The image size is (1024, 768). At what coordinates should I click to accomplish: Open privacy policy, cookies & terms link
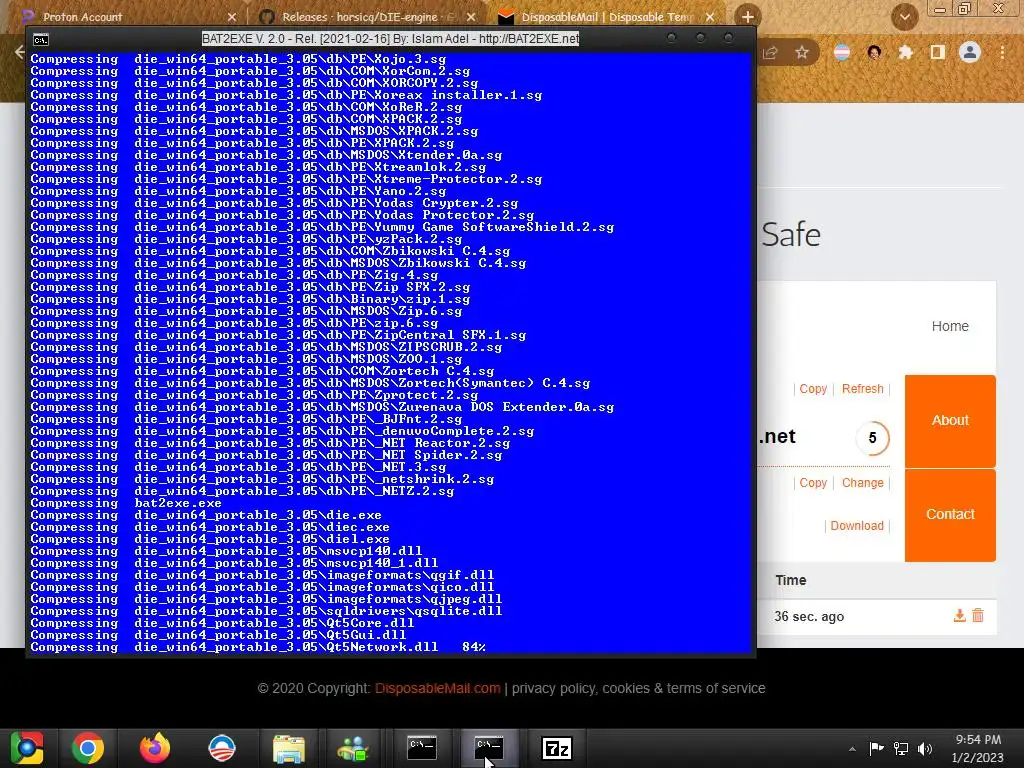[638, 688]
